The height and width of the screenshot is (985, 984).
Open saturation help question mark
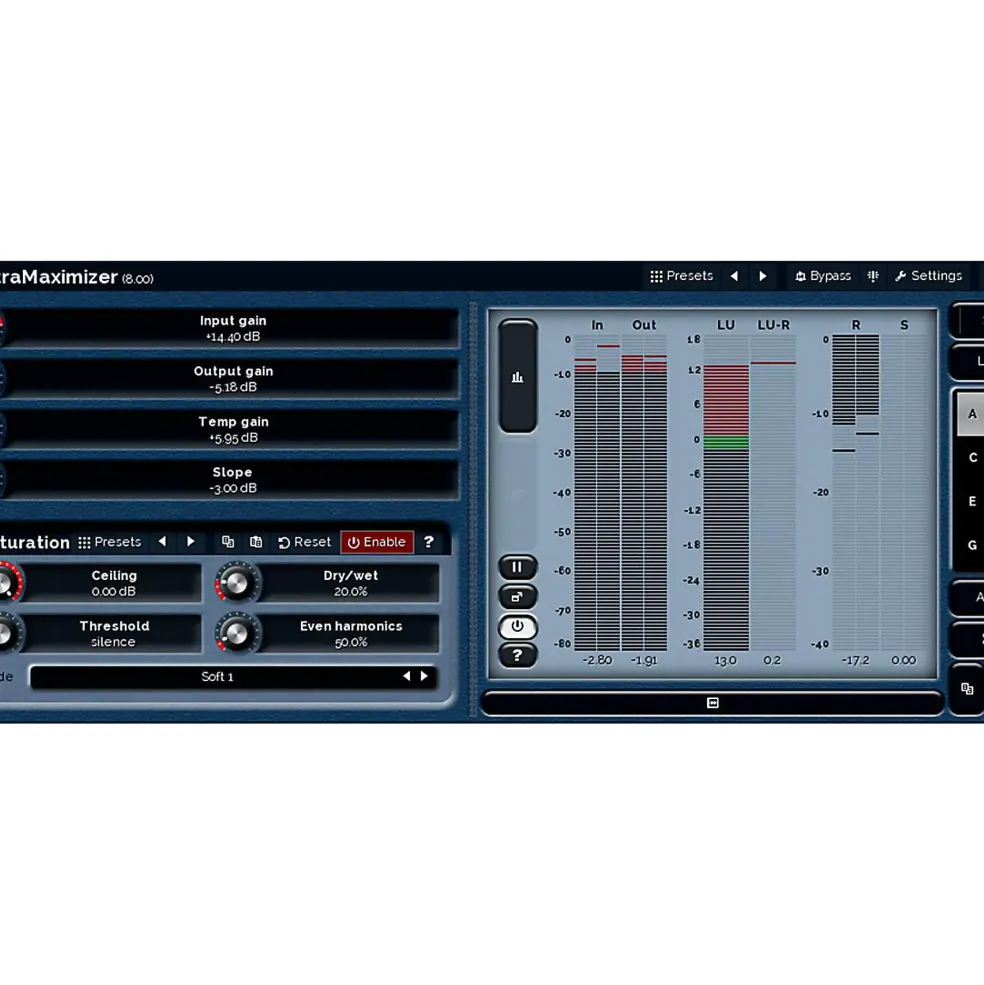tap(429, 542)
